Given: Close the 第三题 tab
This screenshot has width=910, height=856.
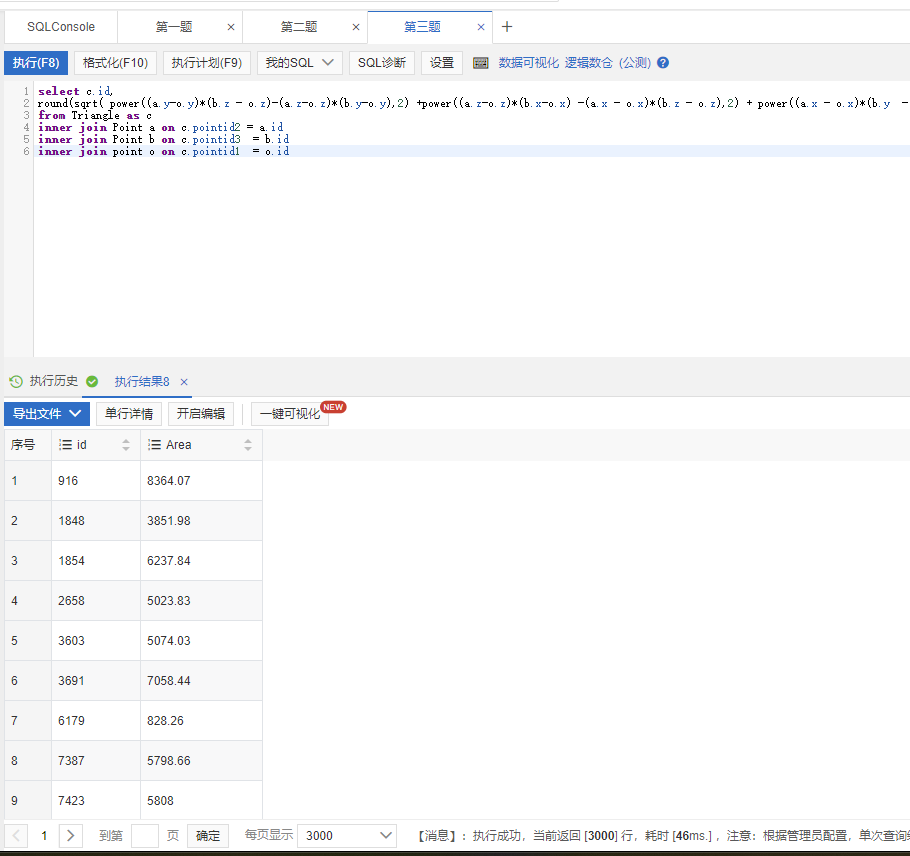Looking at the screenshot, I should click(481, 27).
